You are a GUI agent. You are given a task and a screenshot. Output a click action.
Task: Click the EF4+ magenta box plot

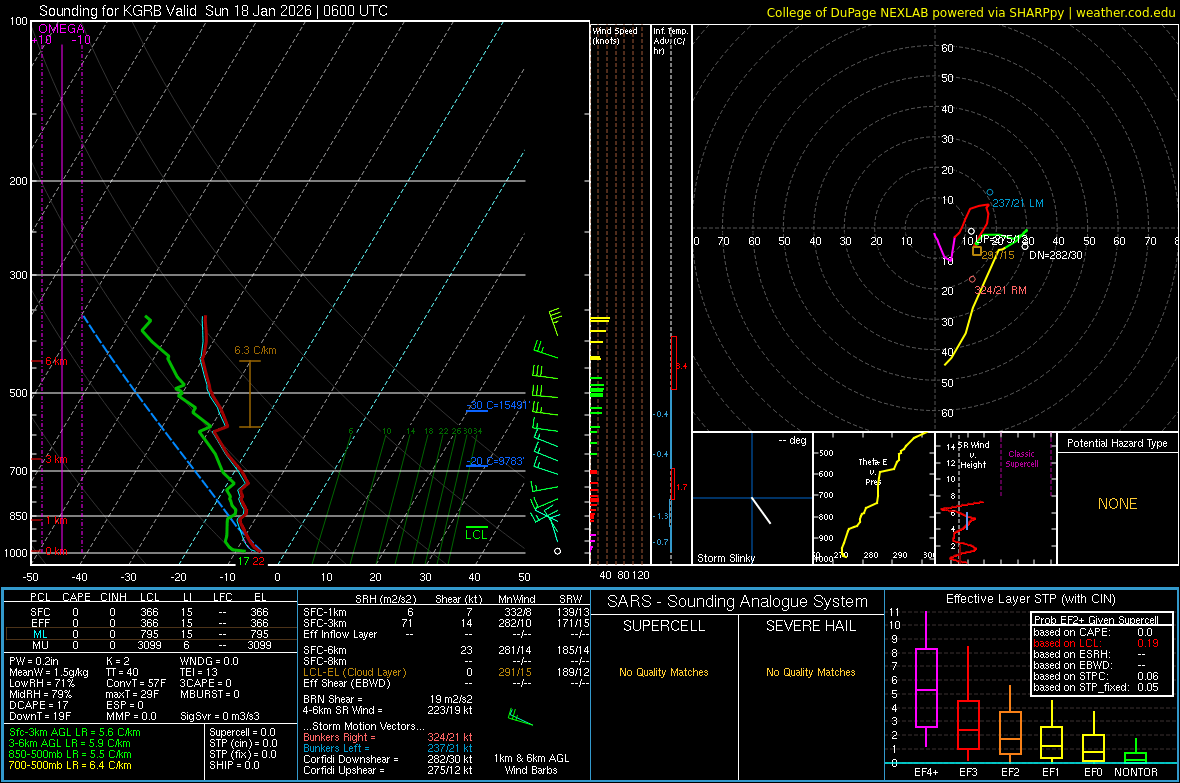tap(926, 687)
